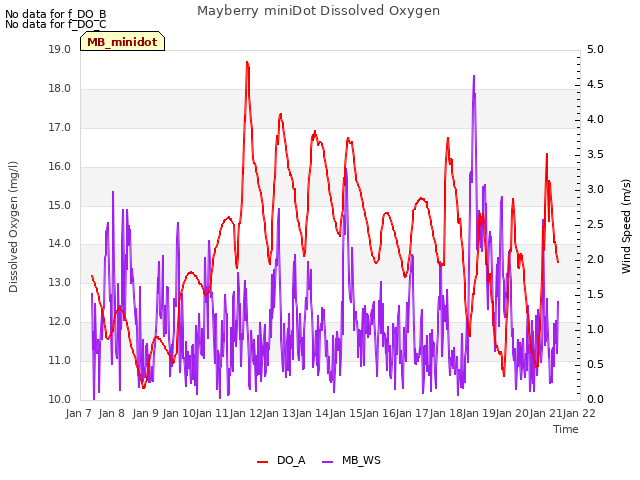Click the 10.0 left axis value

click(x=60, y=400)
